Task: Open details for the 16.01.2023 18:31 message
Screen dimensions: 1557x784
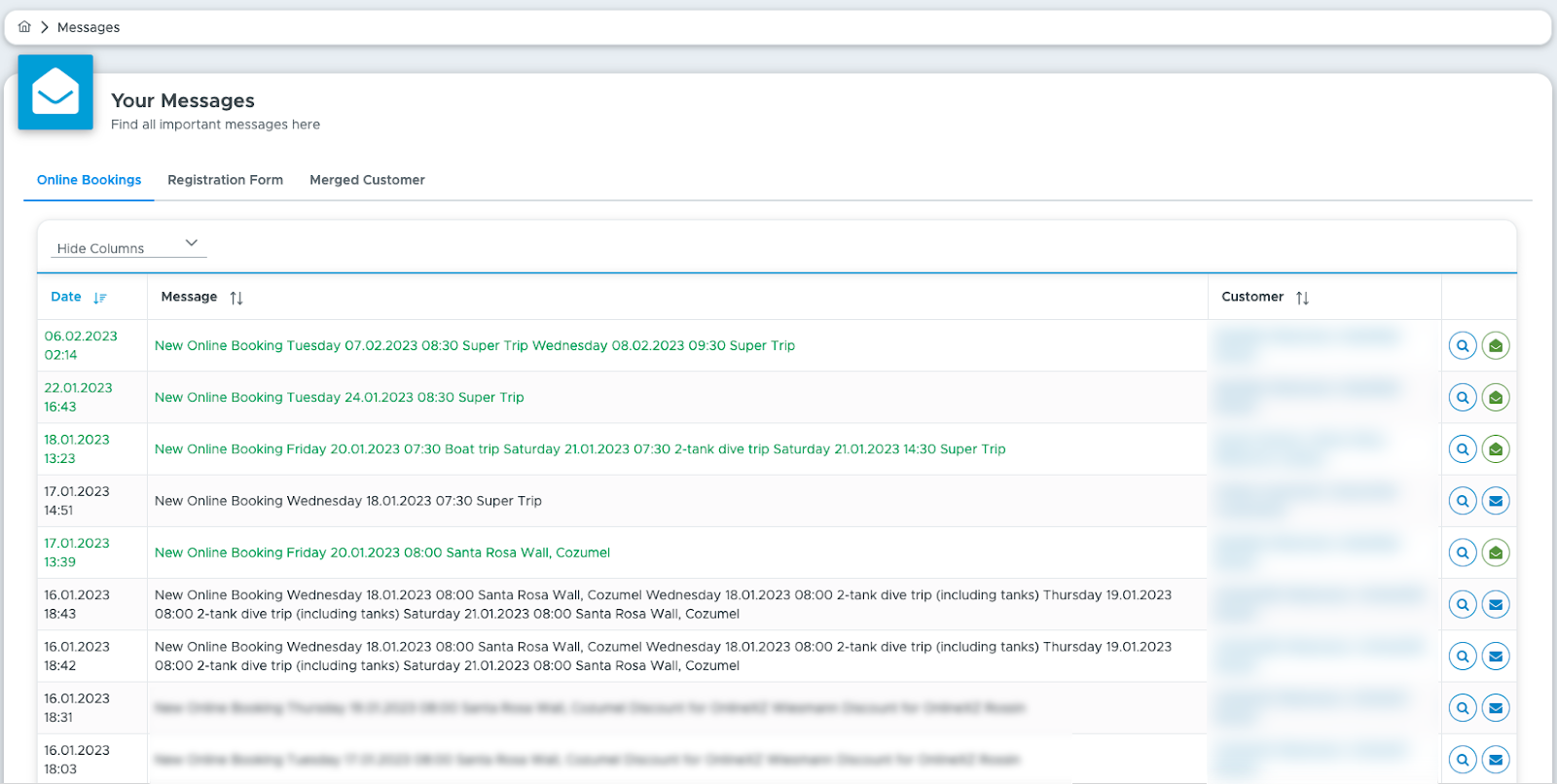Action: (1463, 708)
